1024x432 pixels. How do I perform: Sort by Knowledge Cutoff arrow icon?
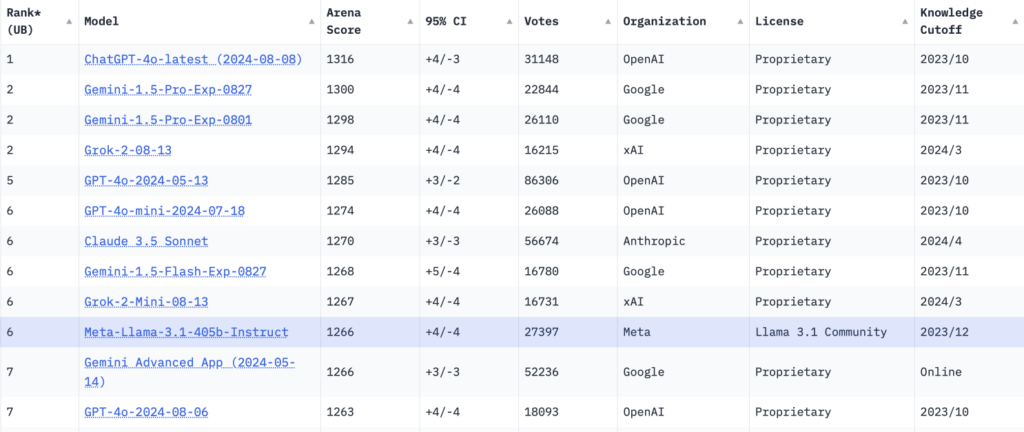pyautogui.click(x=1015, y=22)
